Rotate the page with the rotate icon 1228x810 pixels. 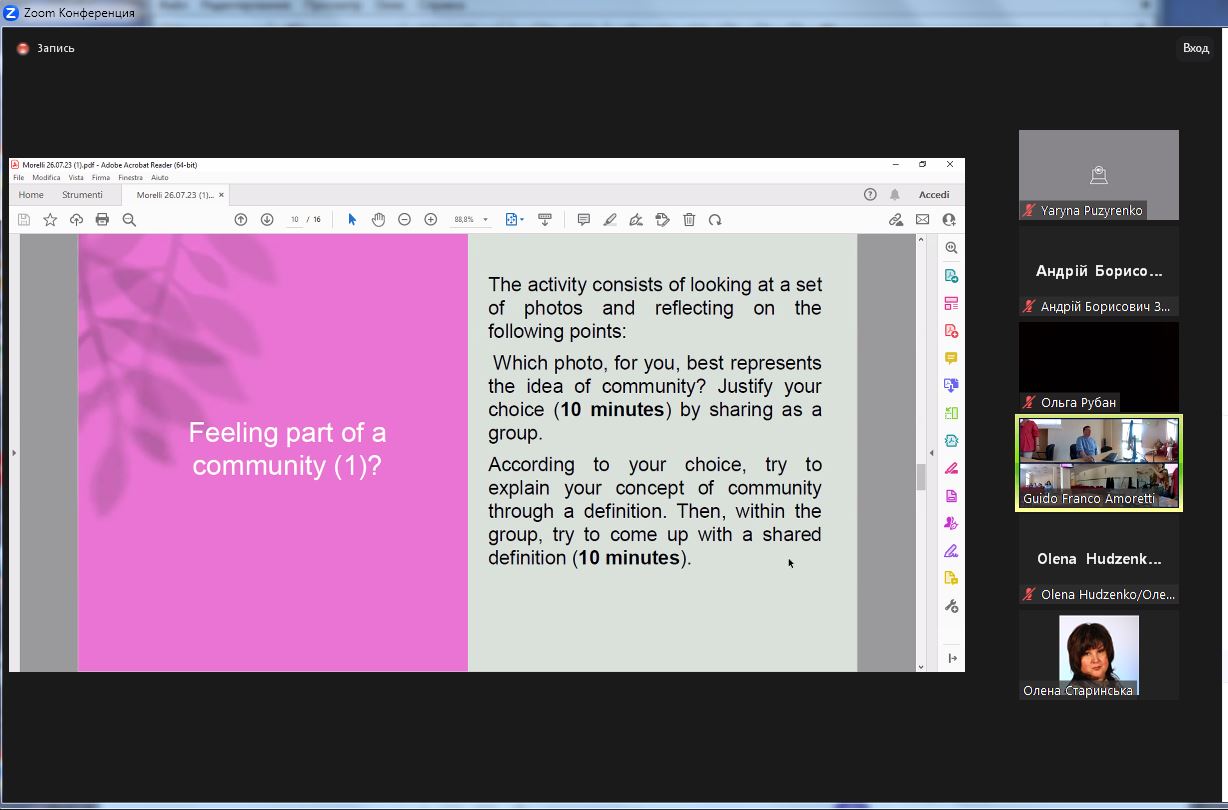715,220
